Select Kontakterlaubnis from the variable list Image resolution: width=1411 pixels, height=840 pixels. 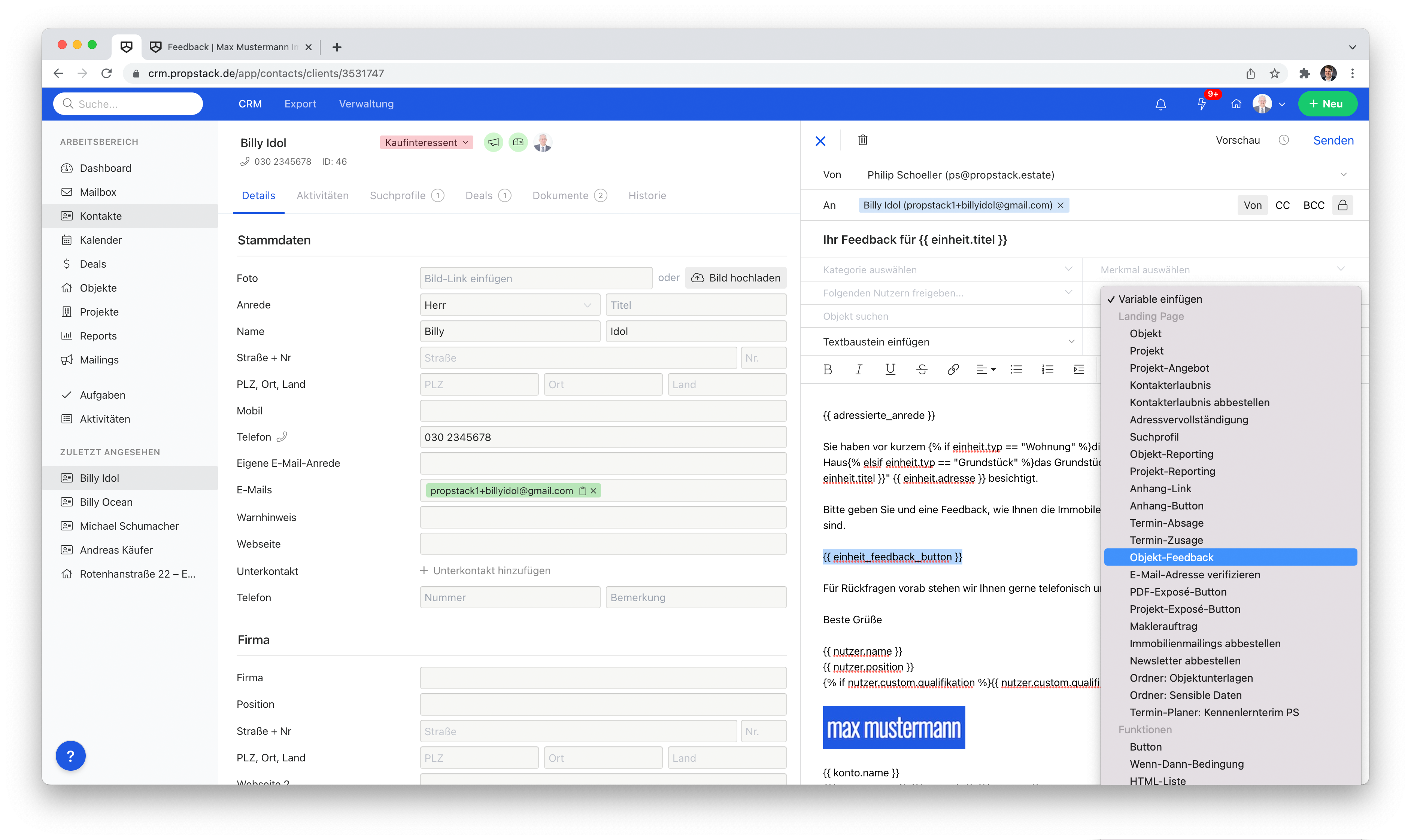click(1170, 385)
